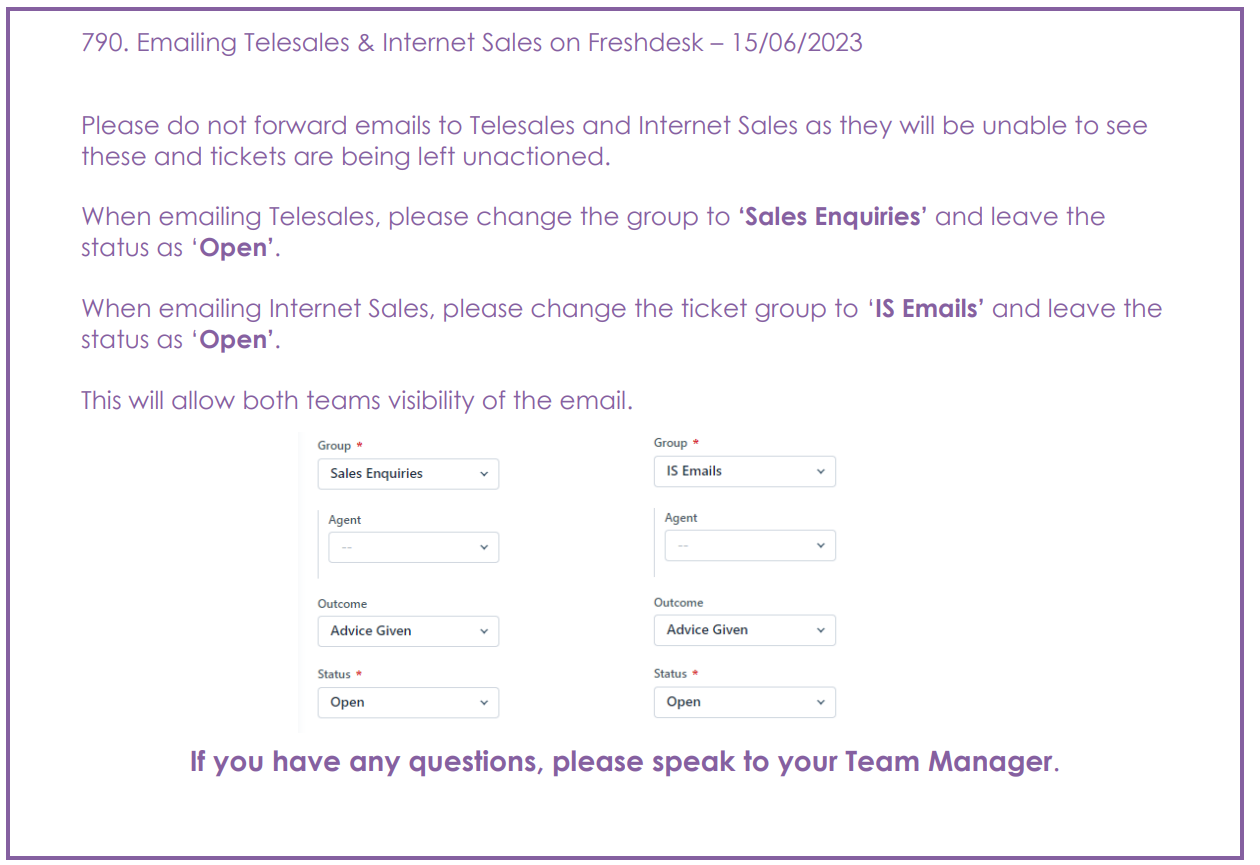Click the chevron arrow in Sales Enquiries box

point(484,475)
